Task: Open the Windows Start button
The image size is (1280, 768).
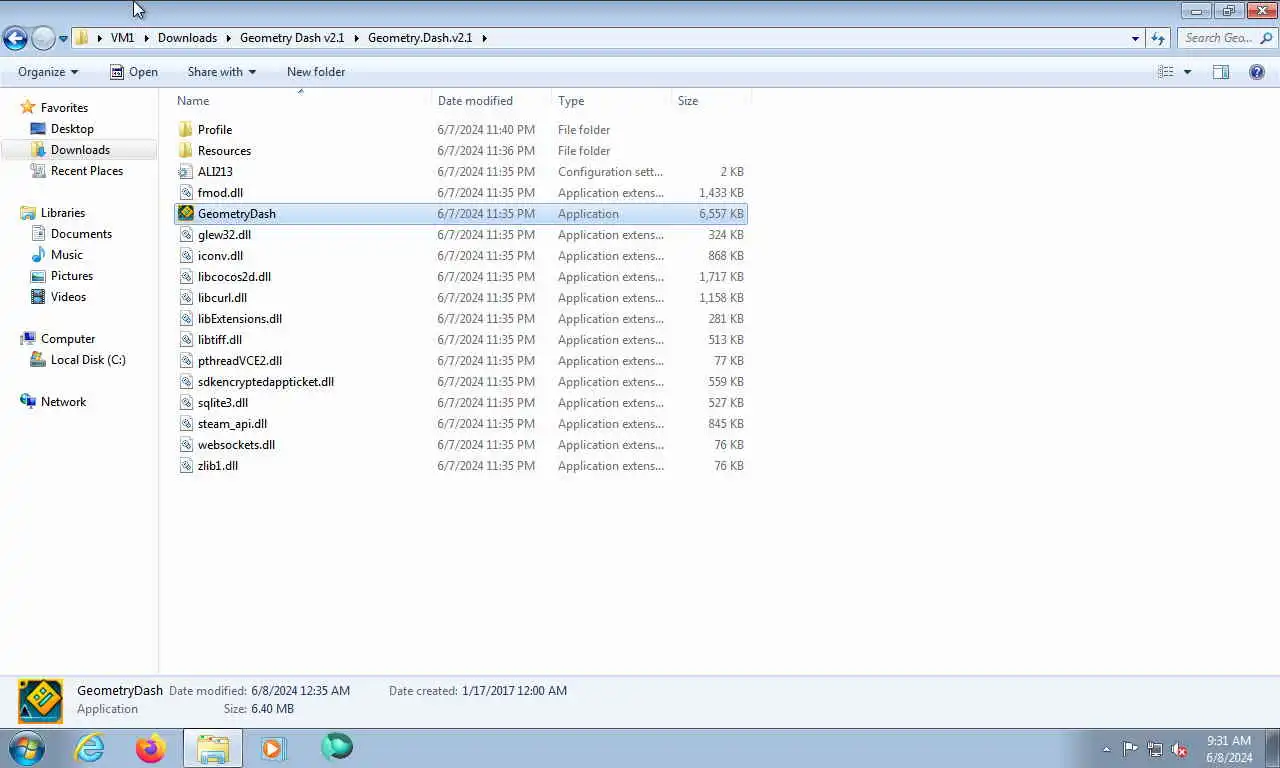Action: 26,747
